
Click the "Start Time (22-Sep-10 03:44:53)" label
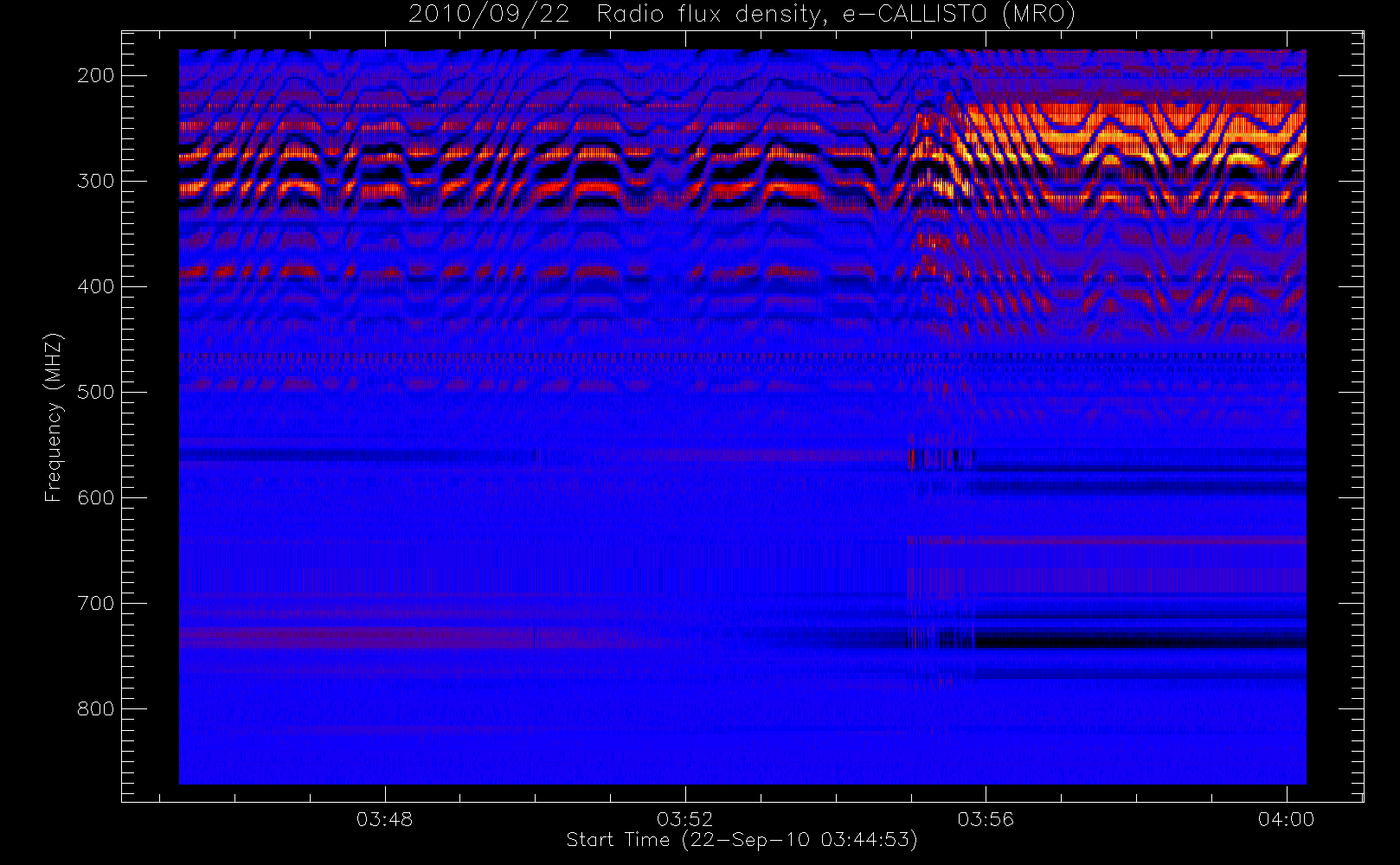(x=742, y=840)
